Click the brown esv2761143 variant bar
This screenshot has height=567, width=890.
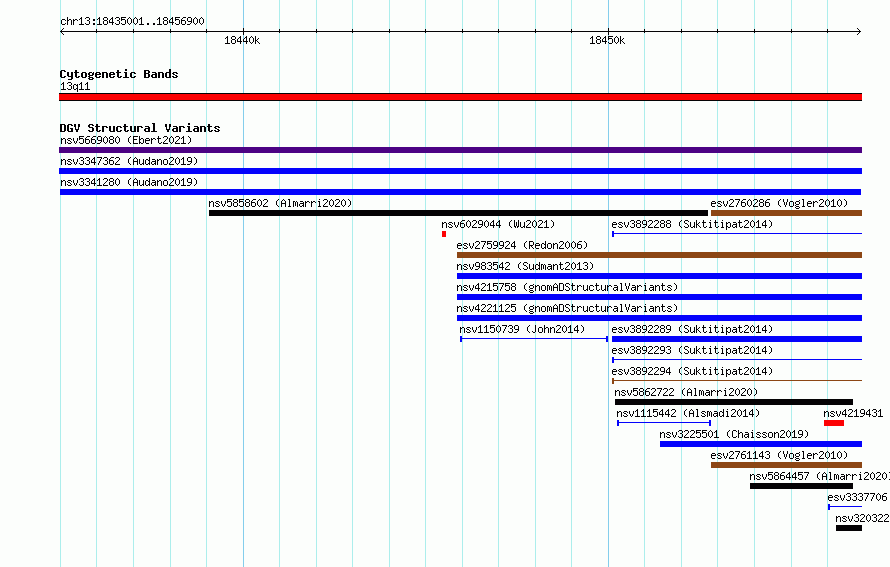click(x=786, y=465)
